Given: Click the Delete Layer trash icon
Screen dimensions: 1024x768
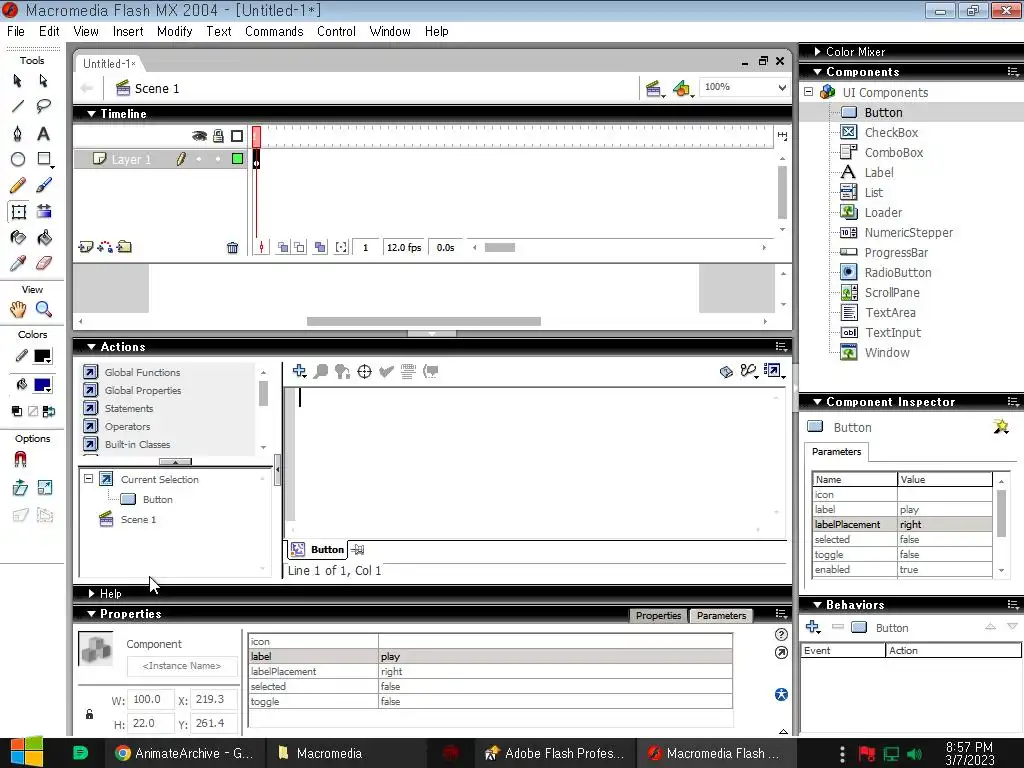Looking at the screenshot, I should [x=232, y=248].
